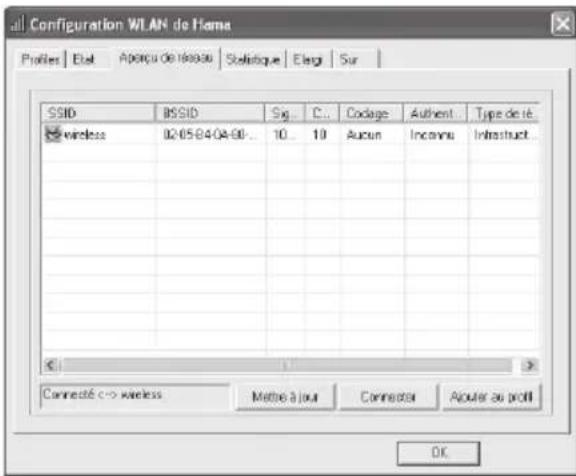Viewport: 576px width, 476px height.
Task: Click the Sig.. column header
Action: tap(284, 113)
